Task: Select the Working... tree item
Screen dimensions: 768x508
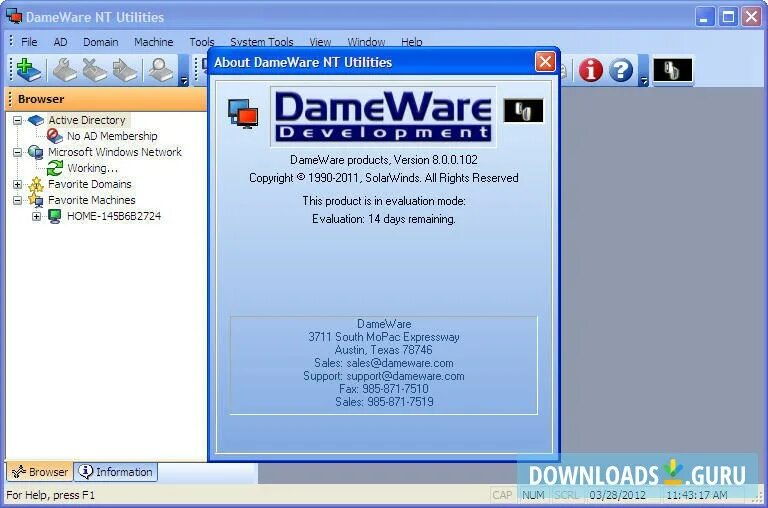Action: tap(93, 168)
